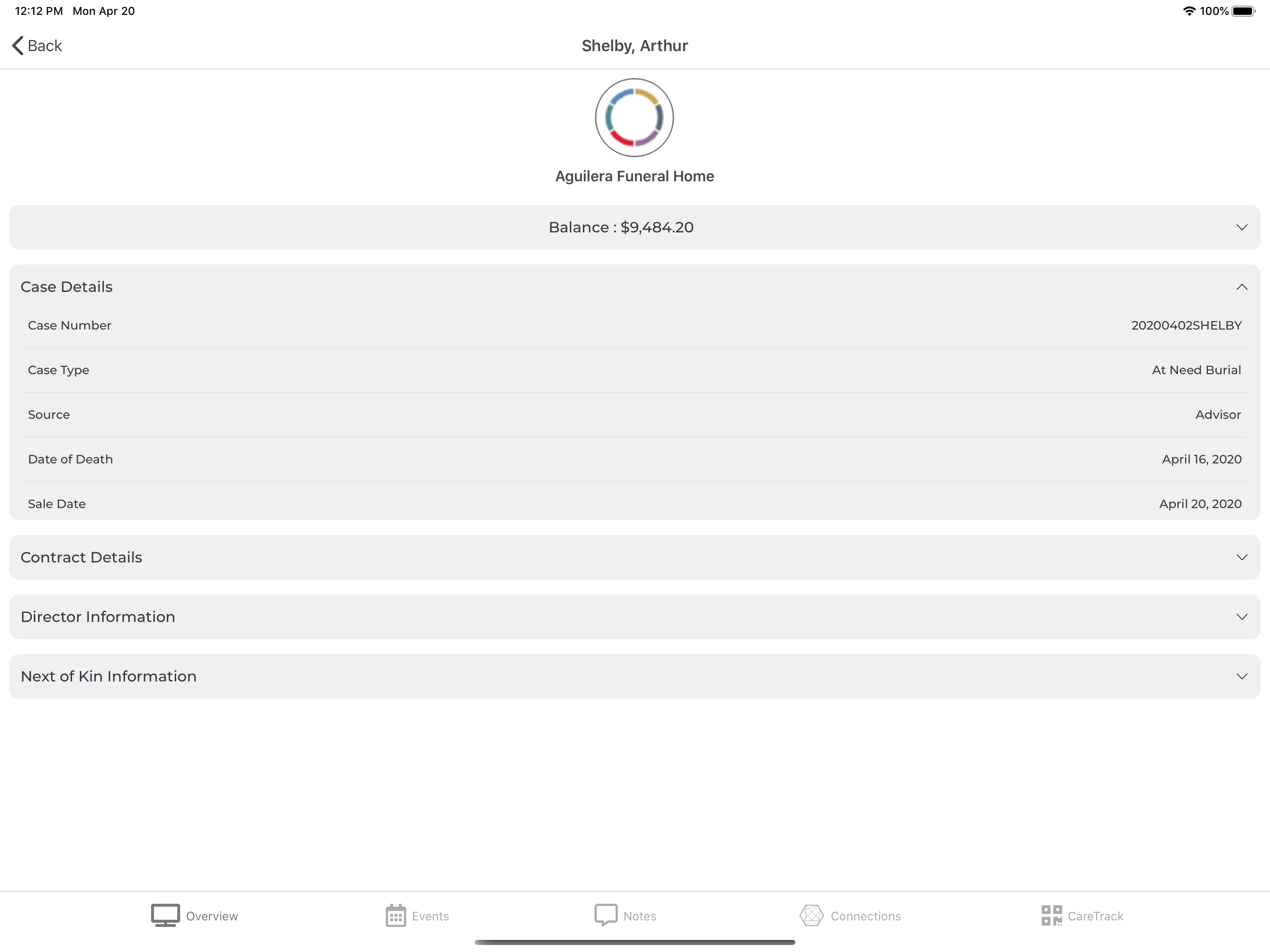Open the Connections network icon

(x=811, y=915)
